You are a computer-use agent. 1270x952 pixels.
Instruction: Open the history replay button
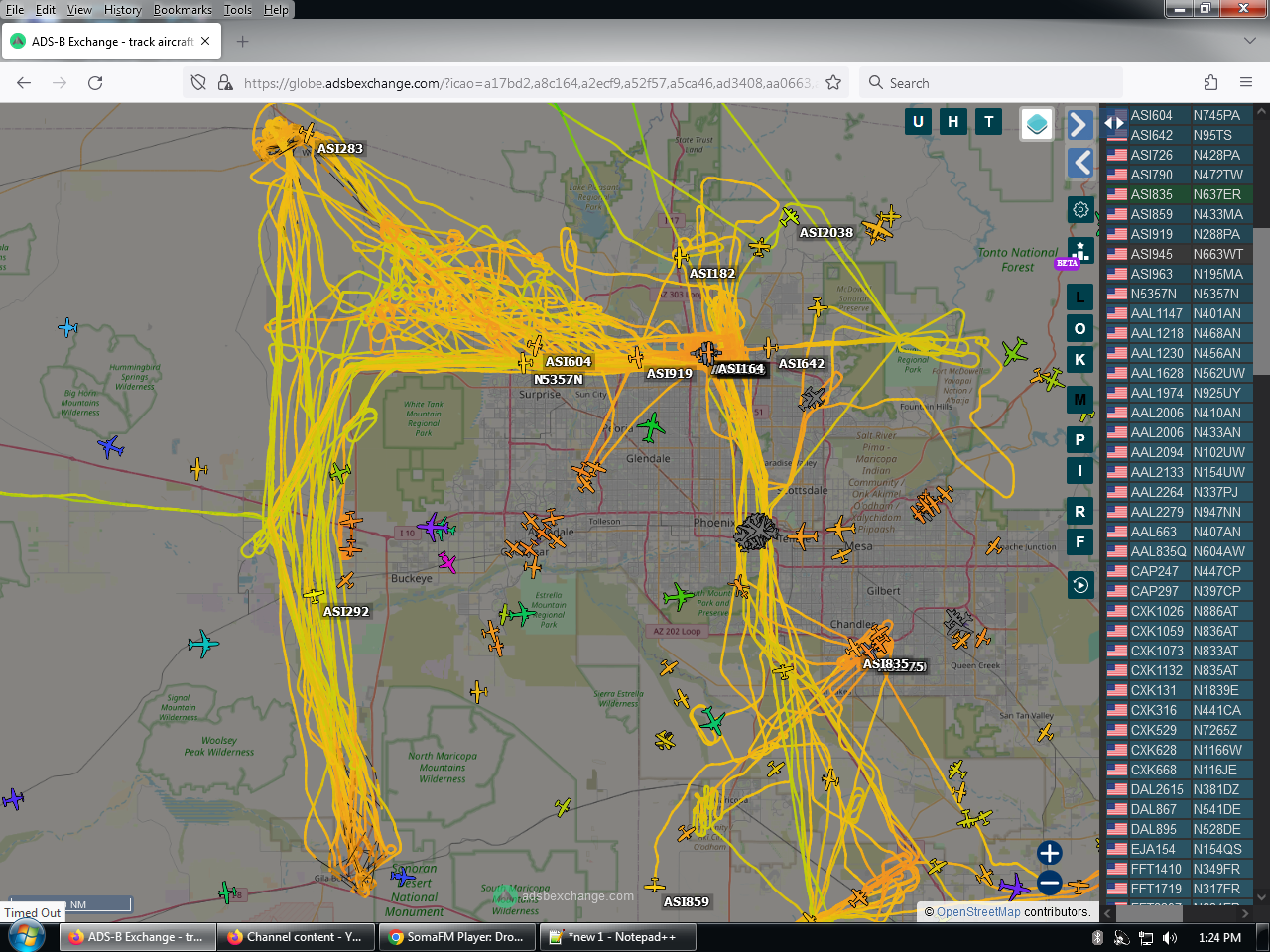point(1080,585)
